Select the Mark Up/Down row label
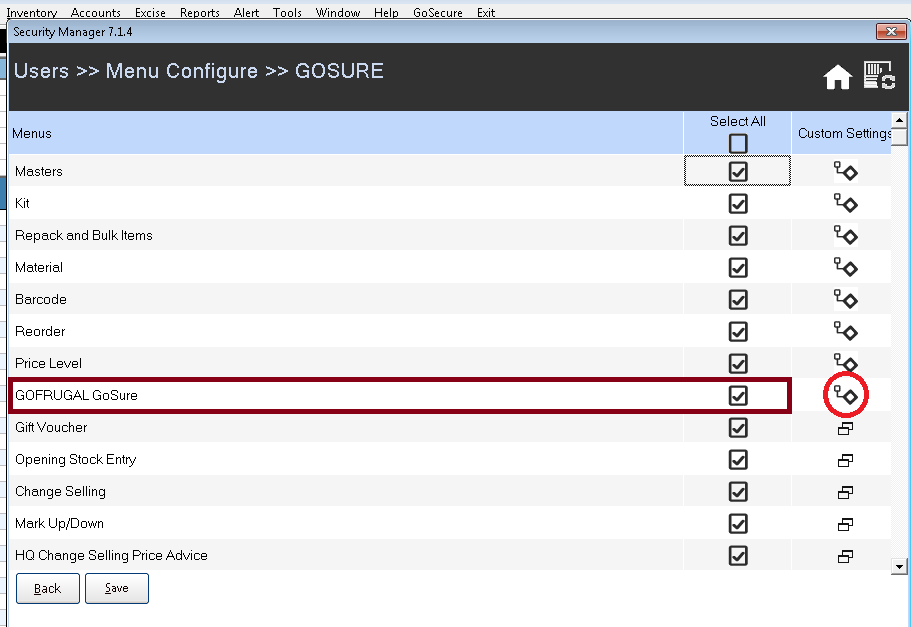Image resolution: width=911 pixels, height=627 pixels. tap(59, 524)
